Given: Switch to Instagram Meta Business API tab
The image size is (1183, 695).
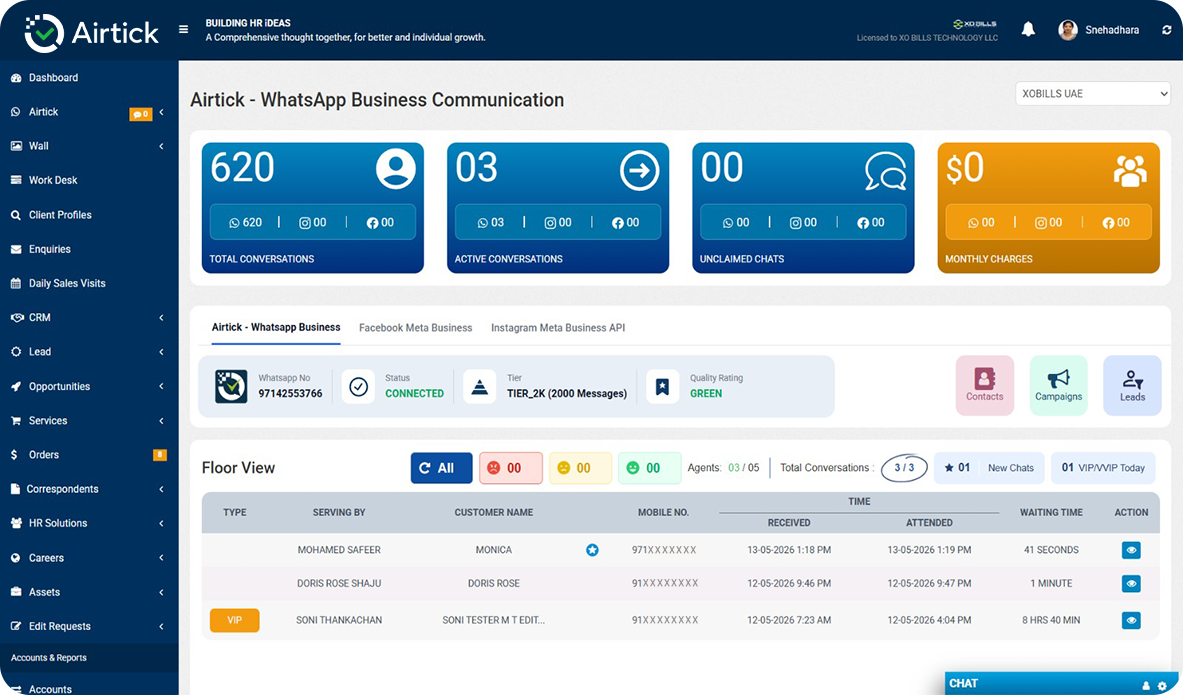Looking at the screenshot, I should tap(558, 328).
